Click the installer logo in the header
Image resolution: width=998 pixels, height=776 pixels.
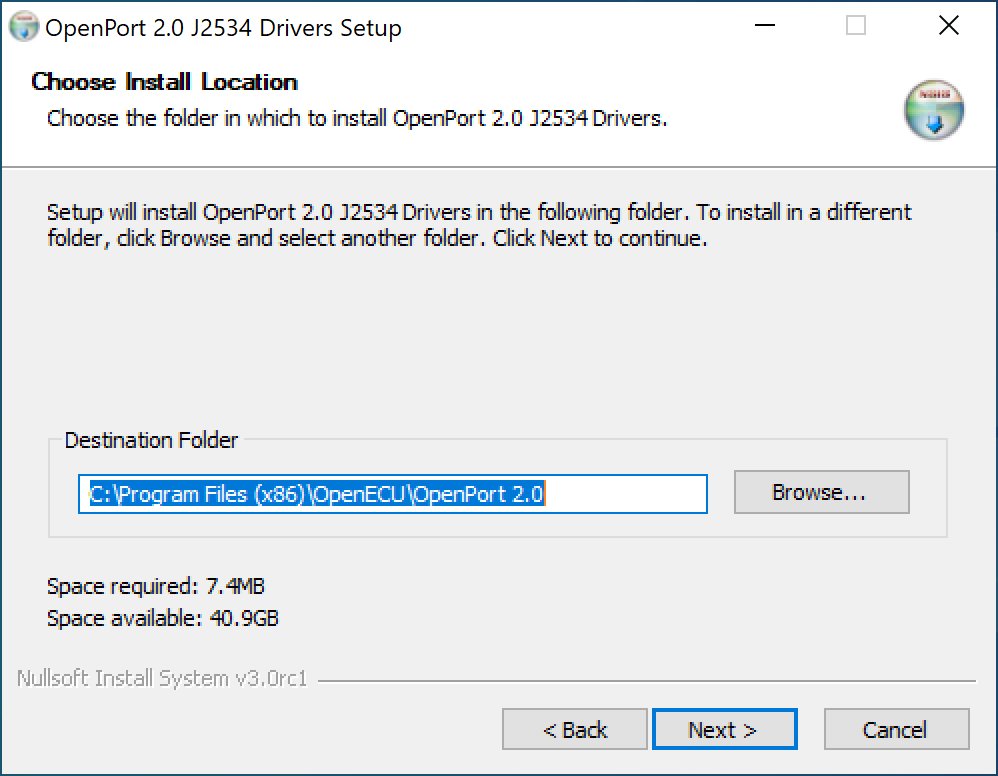934,110
